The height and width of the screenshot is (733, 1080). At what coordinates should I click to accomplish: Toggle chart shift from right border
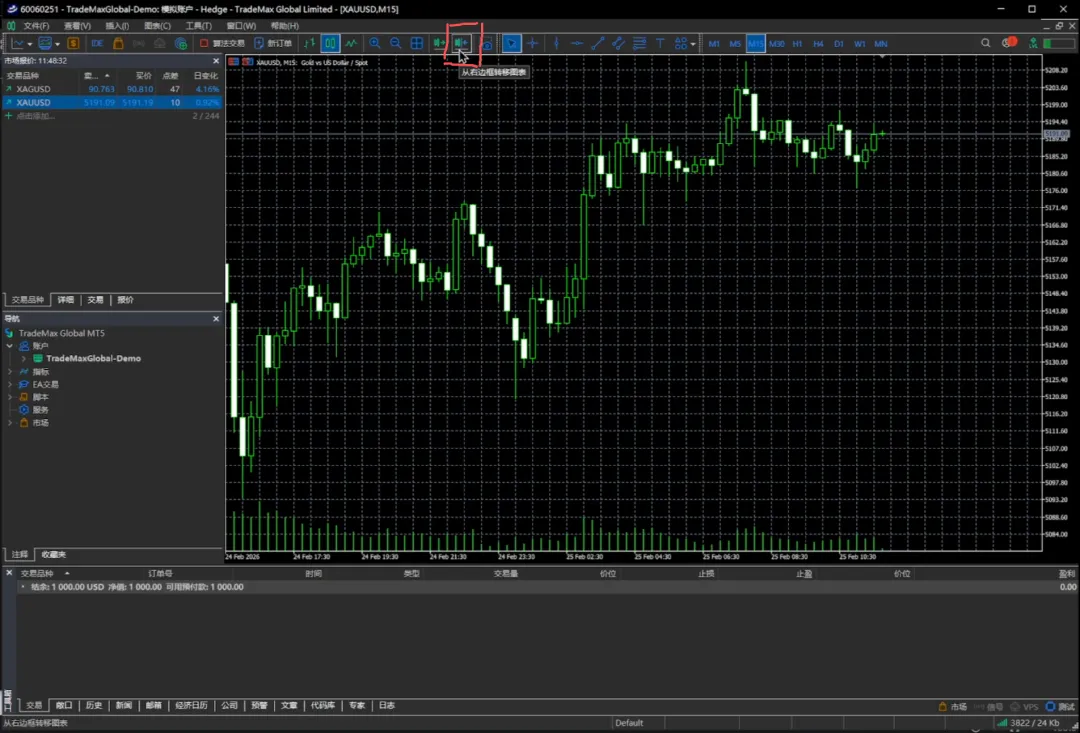pos(461,43)
